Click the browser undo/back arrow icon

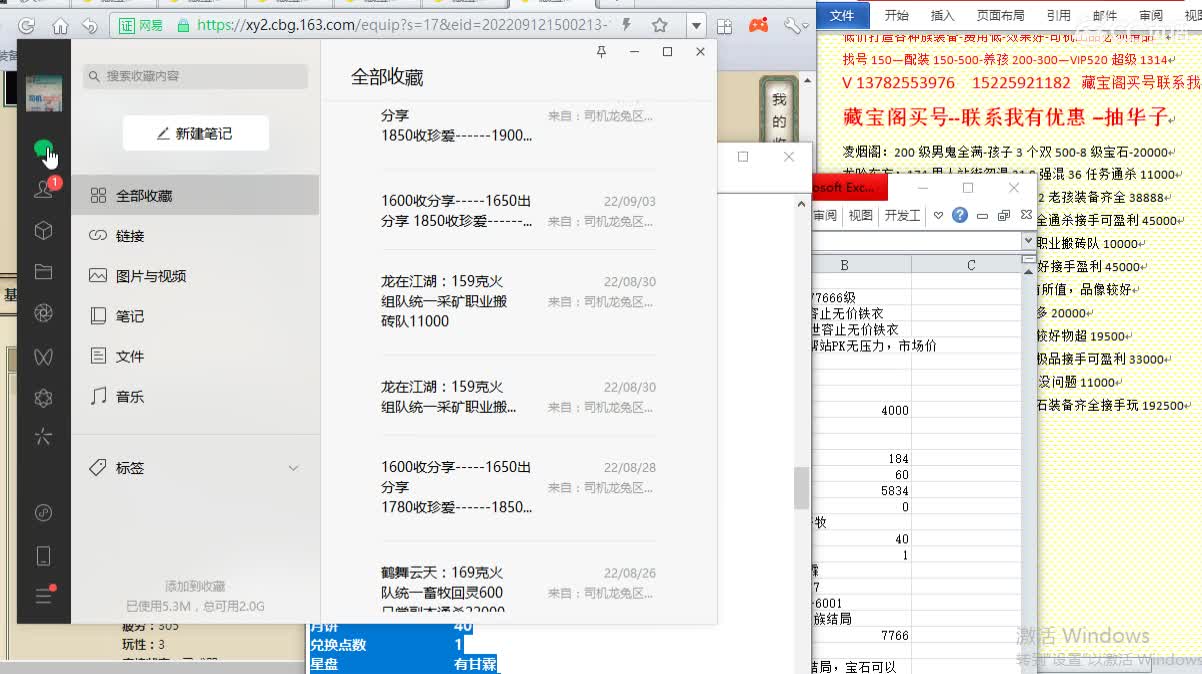tap(90, 26)
